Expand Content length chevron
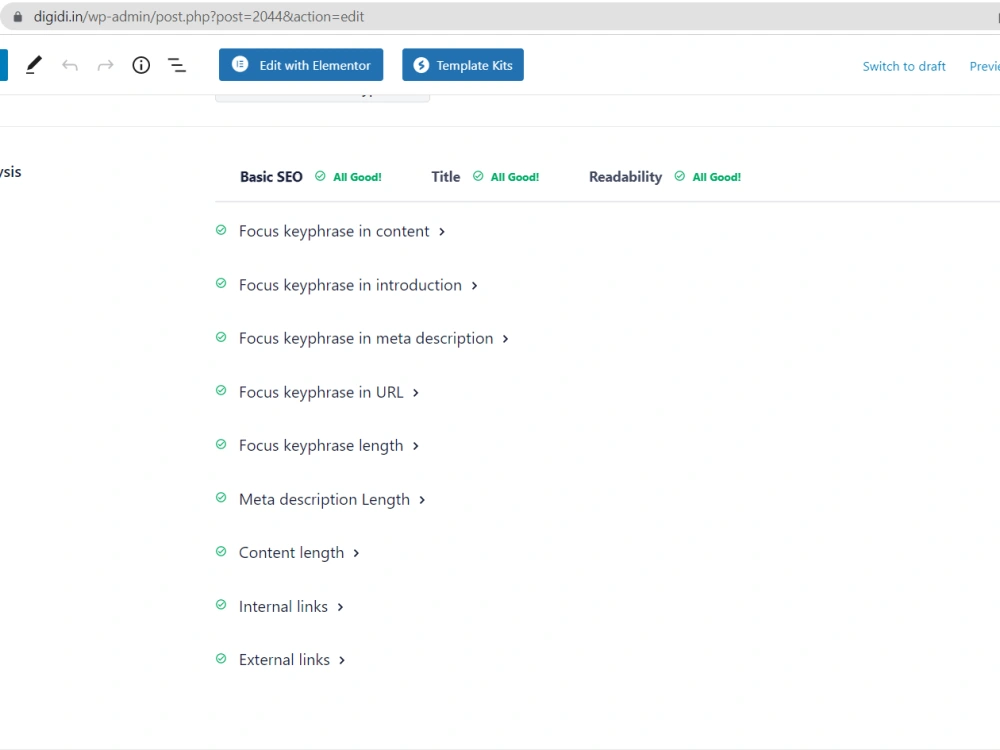1000x750 pixels. 356,553
